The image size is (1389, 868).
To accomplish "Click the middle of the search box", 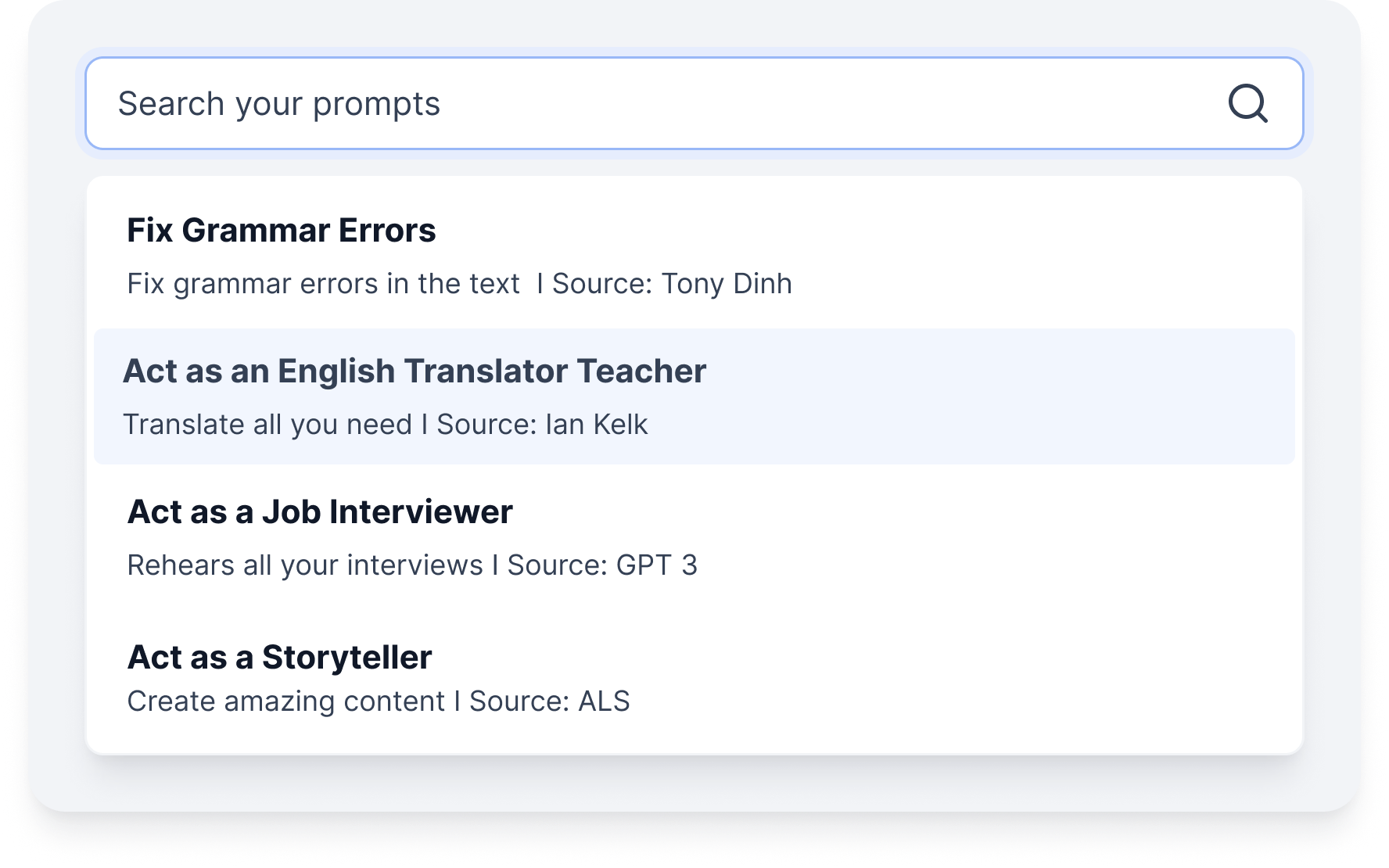I will [x=694, y=103].
